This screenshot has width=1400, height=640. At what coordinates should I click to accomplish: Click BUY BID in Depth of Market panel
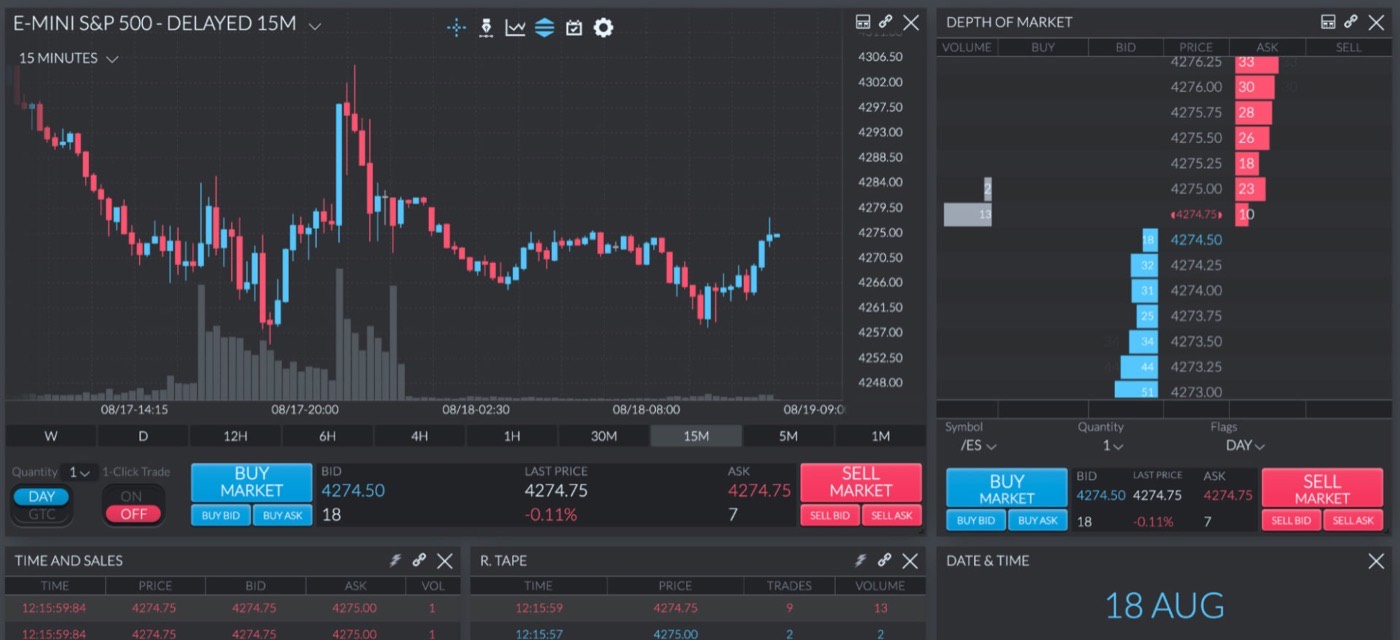976,520
